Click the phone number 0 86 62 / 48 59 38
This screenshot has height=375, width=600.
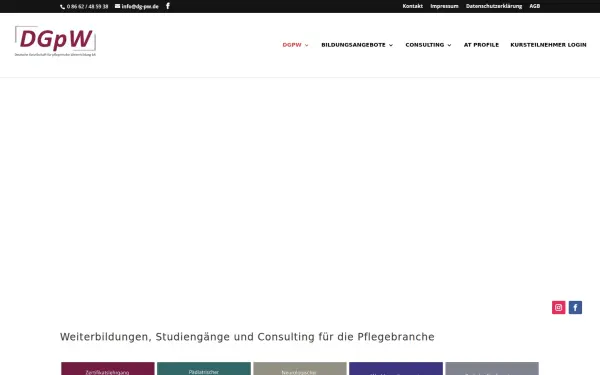click(87, 7)
